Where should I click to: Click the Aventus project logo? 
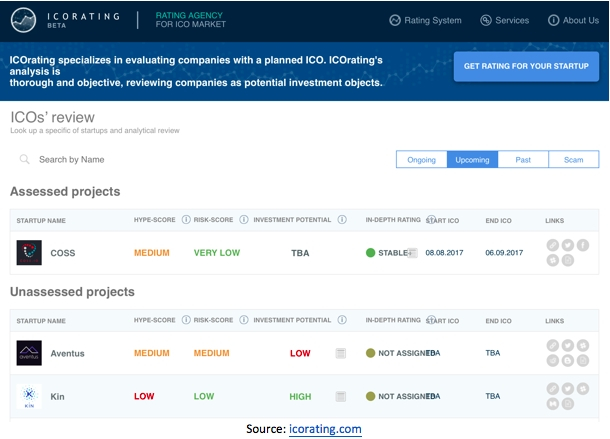29,353
